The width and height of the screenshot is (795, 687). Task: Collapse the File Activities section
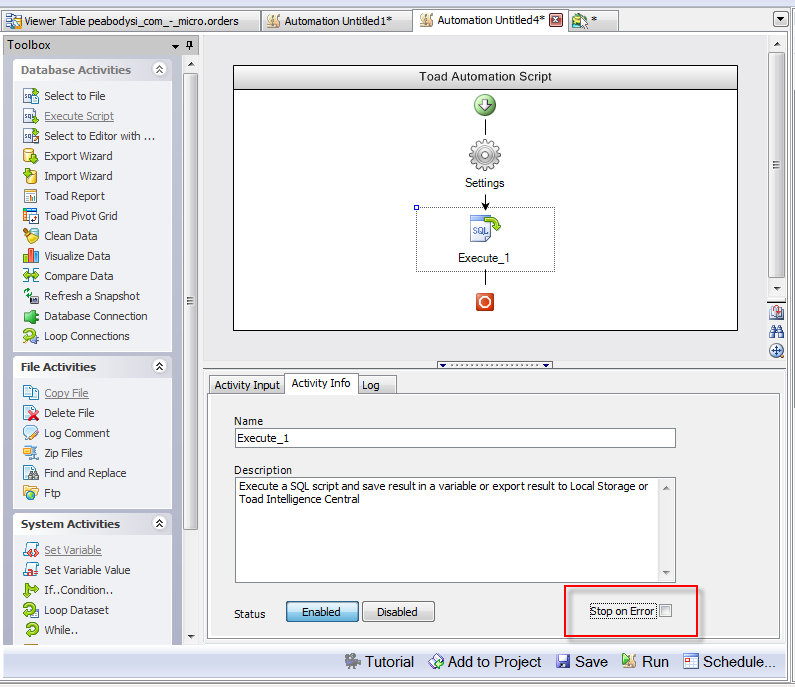point(159,367)
